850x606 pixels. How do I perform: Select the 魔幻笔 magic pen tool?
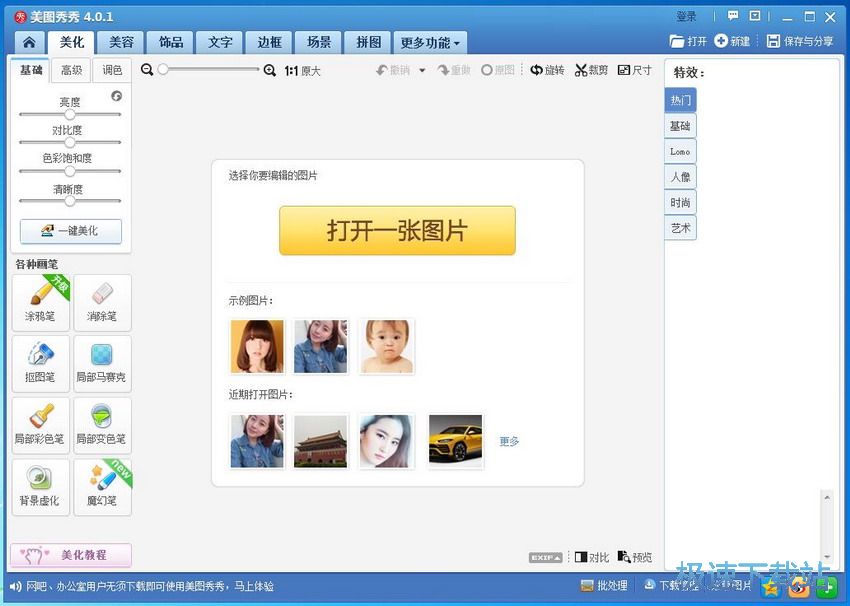pyautogui.click(x=102, y=487)
